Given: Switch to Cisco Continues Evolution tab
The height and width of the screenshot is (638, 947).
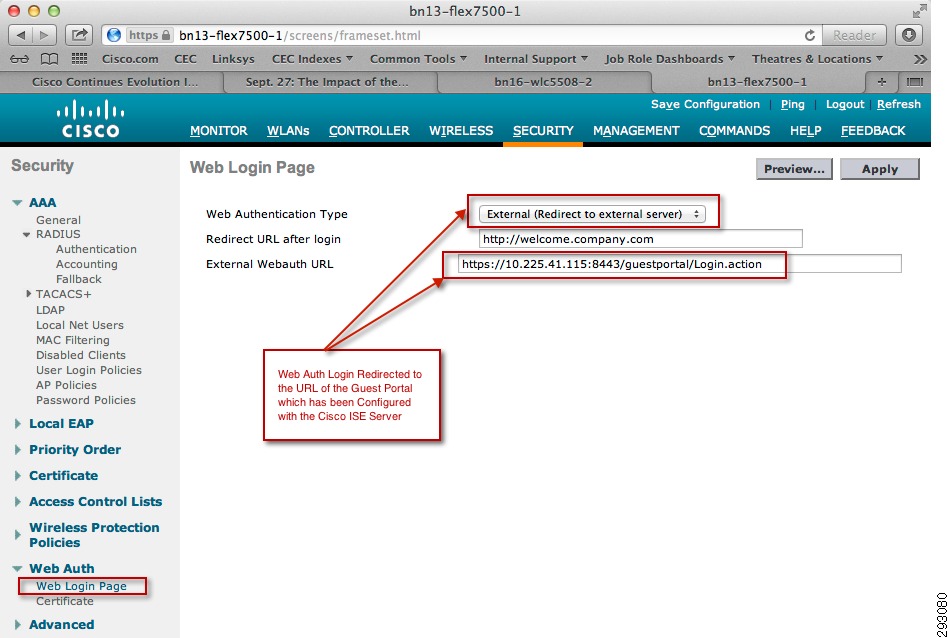Looking at the screenshot, I should 115,82.
